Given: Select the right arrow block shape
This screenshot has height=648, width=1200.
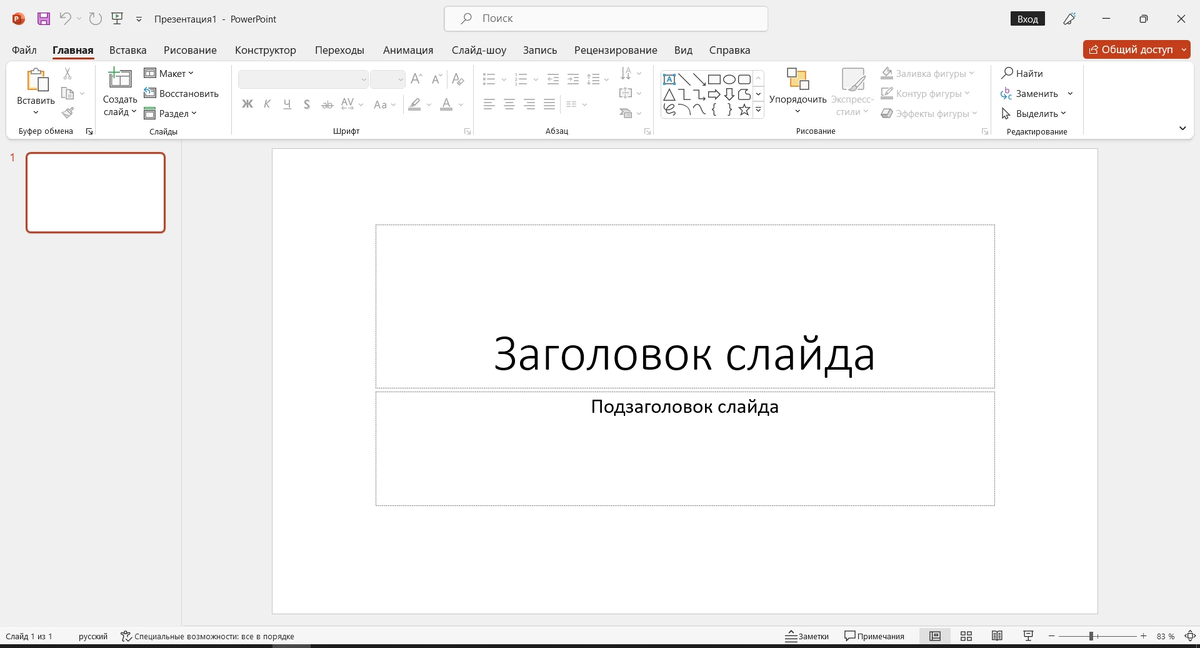Looking at the screenshot, I should tap(714, 95).
